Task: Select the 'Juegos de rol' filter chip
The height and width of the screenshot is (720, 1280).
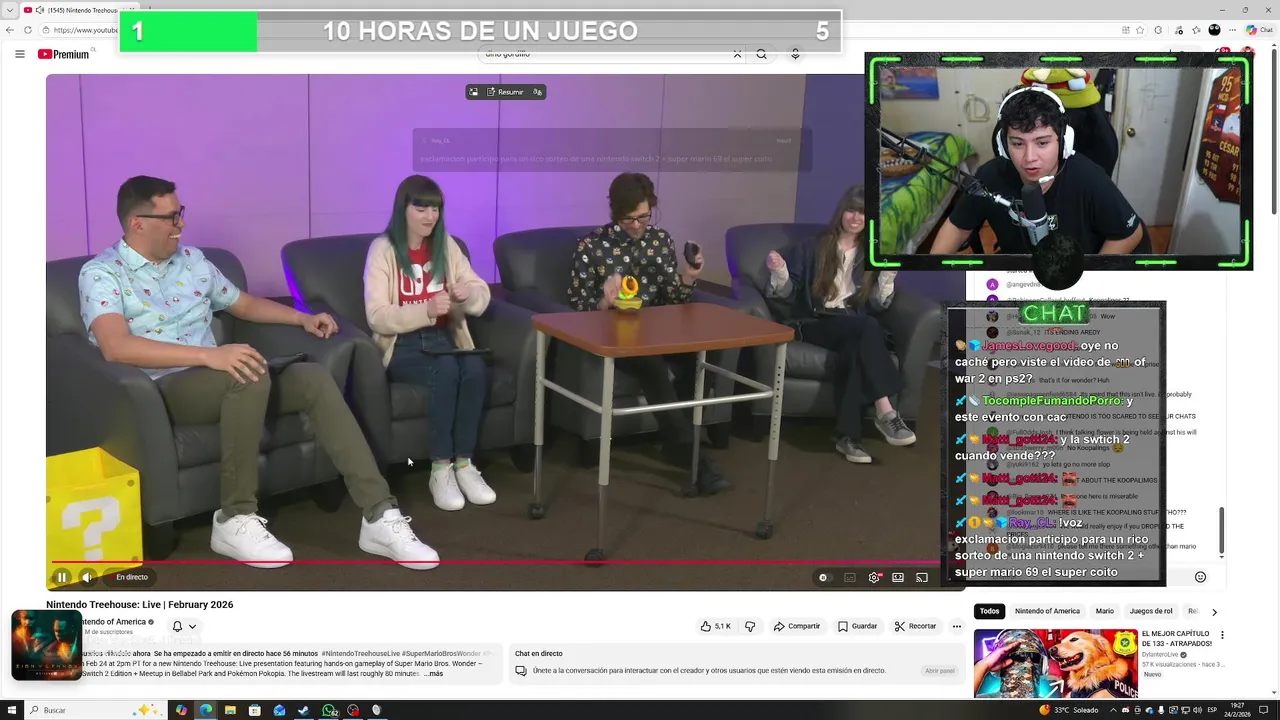Action: point(1150,611)
